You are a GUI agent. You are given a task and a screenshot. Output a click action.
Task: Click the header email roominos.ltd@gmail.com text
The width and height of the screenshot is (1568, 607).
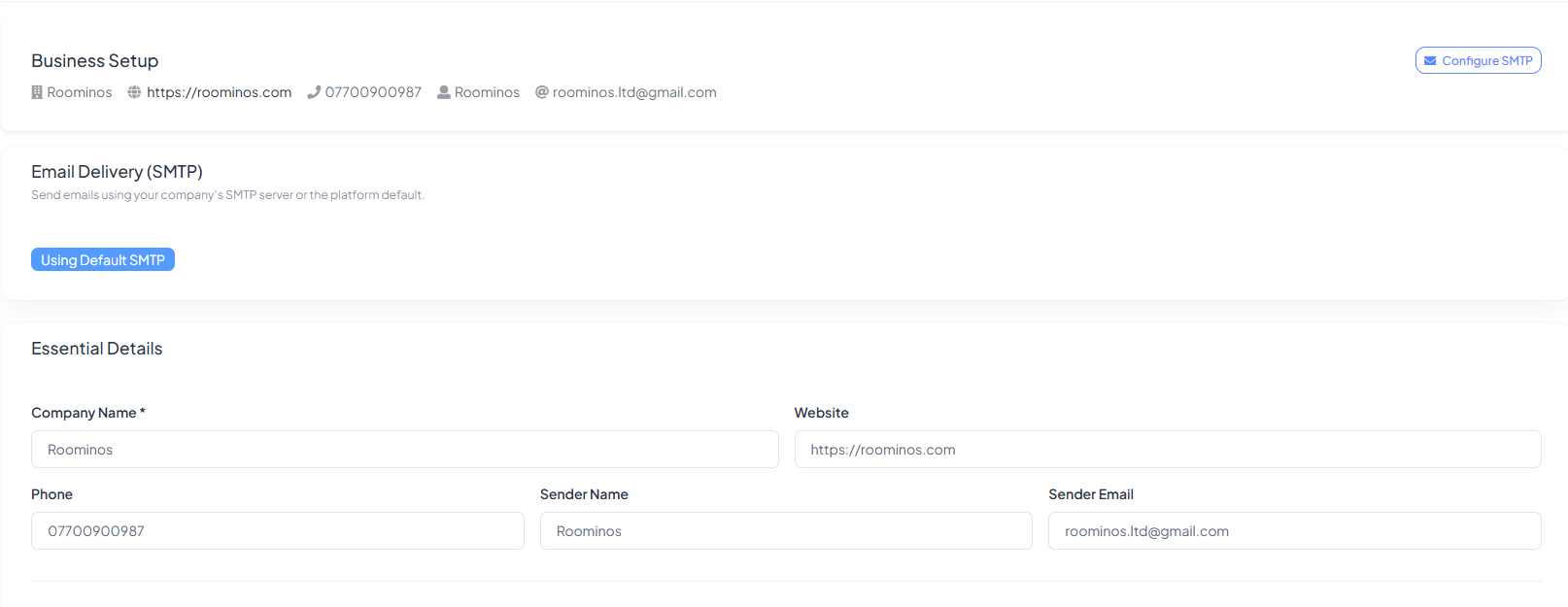(x=634, y=92)
